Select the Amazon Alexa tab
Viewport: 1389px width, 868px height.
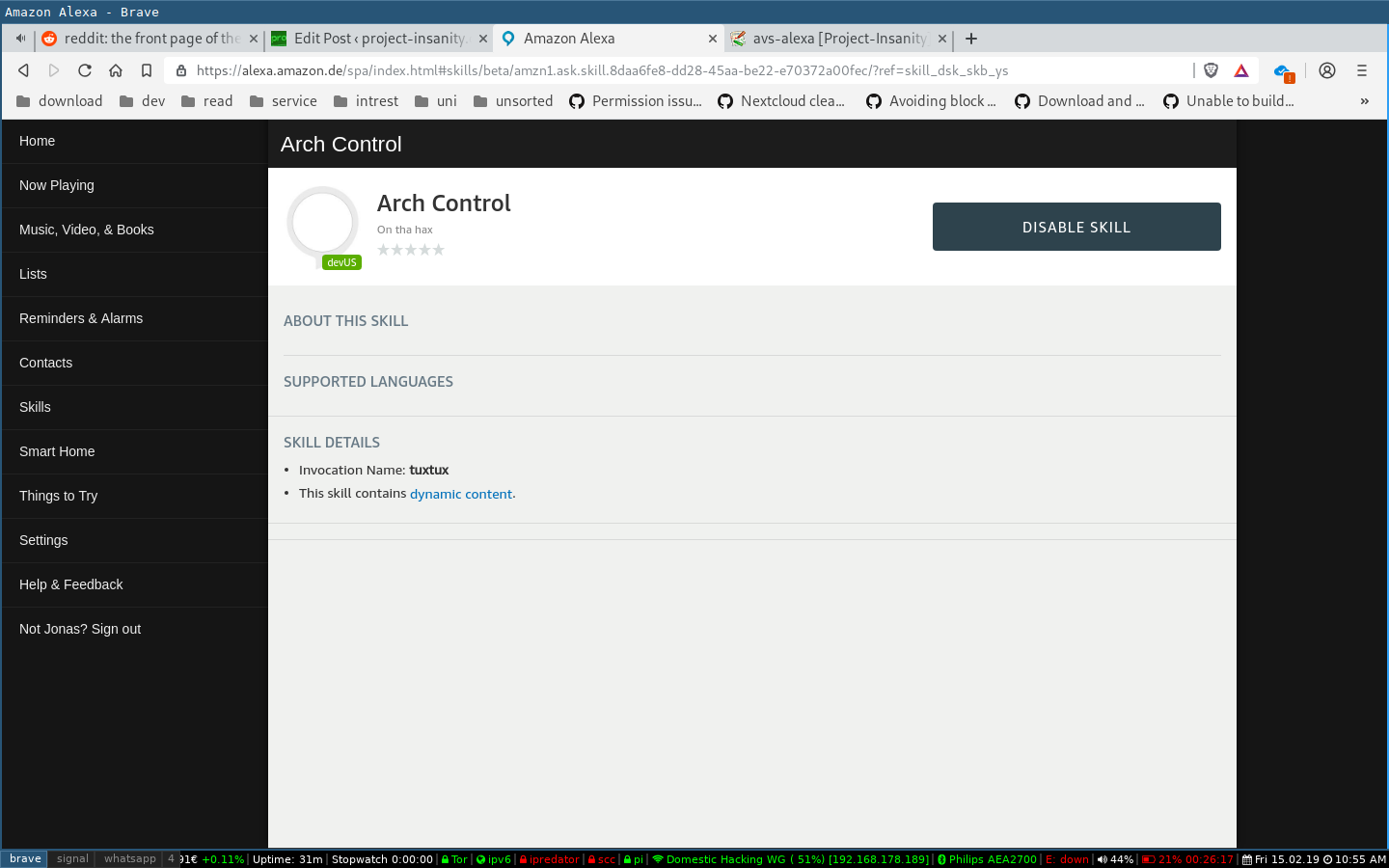click(608, 39)
